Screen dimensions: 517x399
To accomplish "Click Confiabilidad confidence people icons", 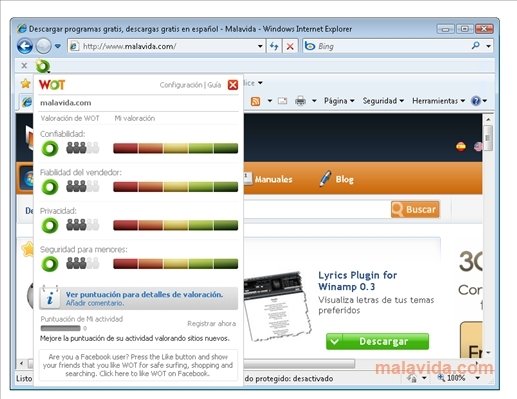I will pos(83,148).
